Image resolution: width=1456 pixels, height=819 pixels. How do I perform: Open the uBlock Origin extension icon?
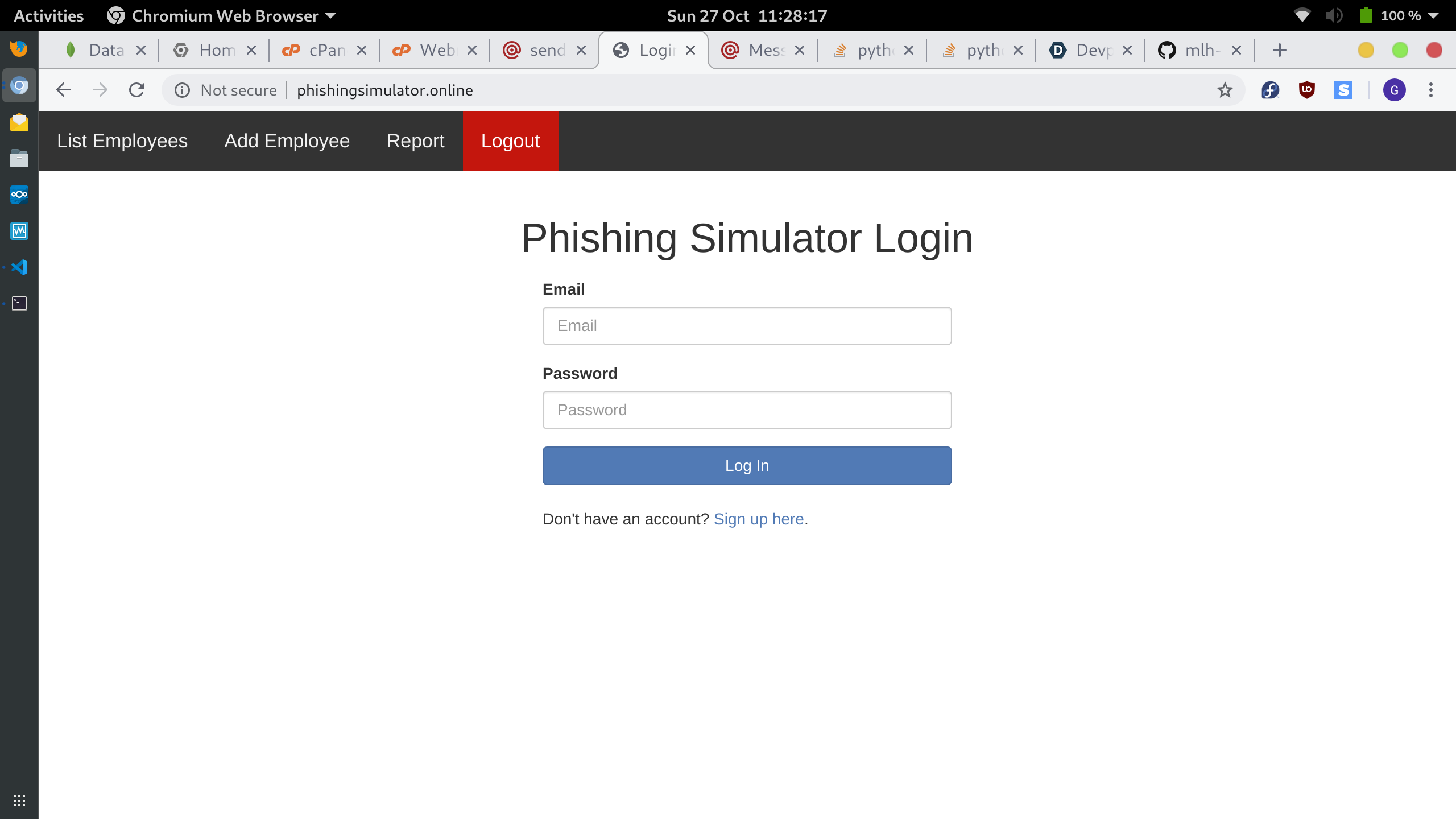click(1306, 90)
